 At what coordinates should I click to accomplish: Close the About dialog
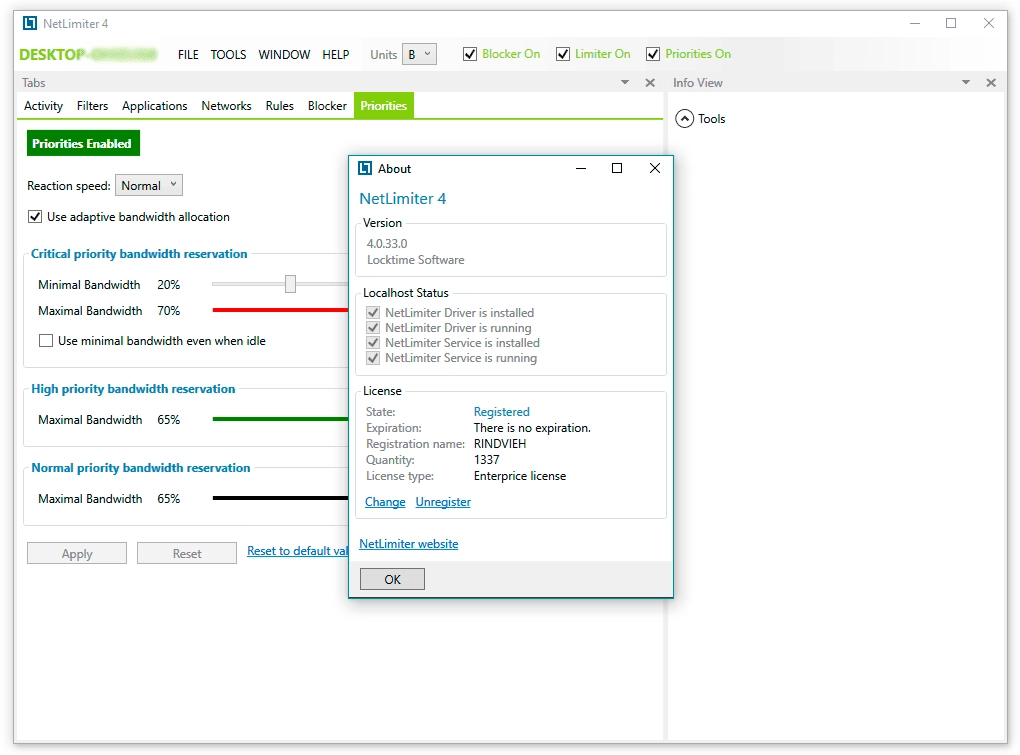coord(655,168)
